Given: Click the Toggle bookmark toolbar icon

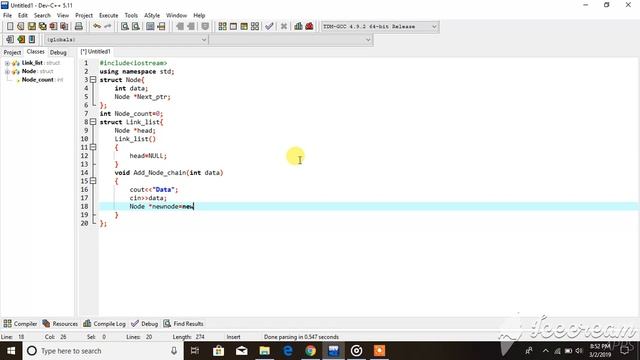Looking at the screenshot, I should 205,27.
